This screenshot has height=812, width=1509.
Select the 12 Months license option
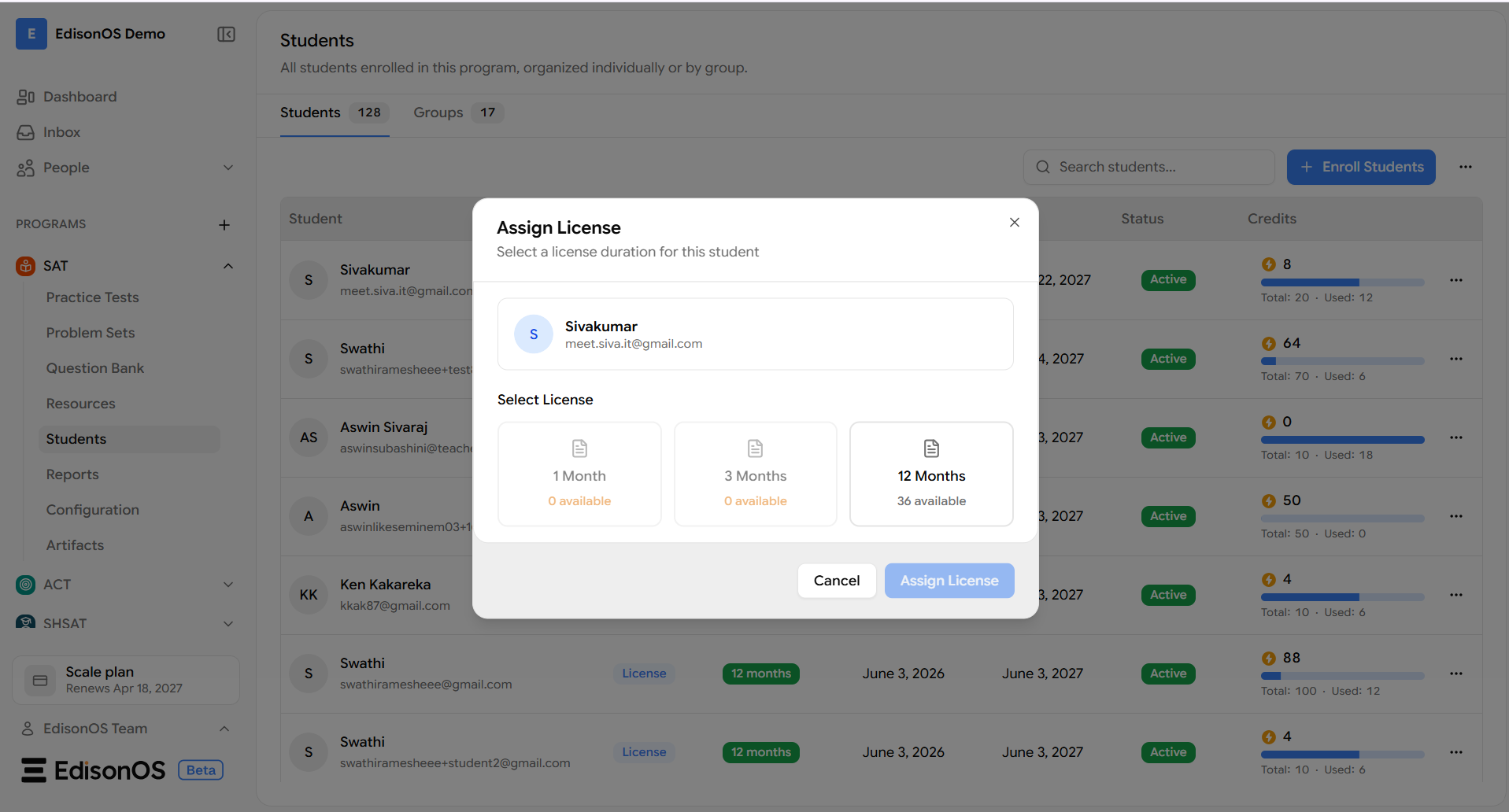pyautogui.click(x=931, y=474)
